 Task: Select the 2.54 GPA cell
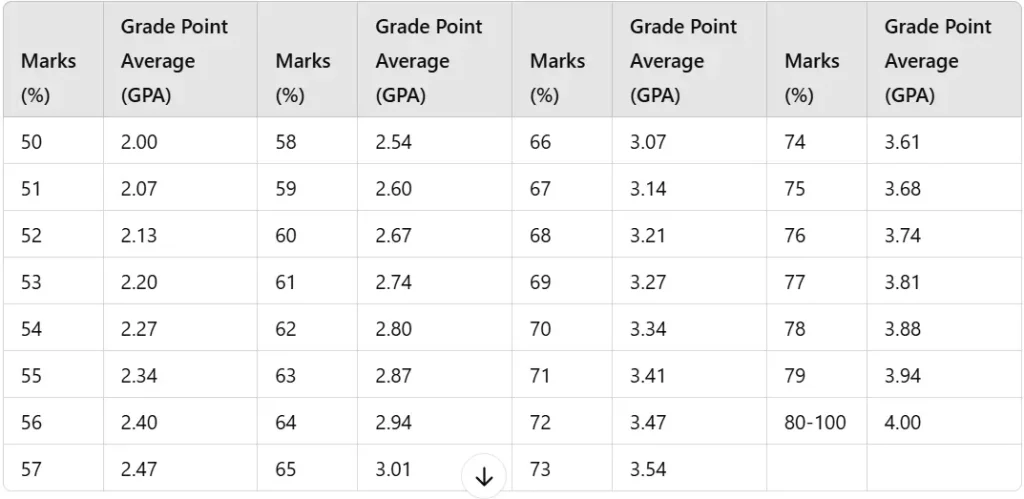(394, 142)
